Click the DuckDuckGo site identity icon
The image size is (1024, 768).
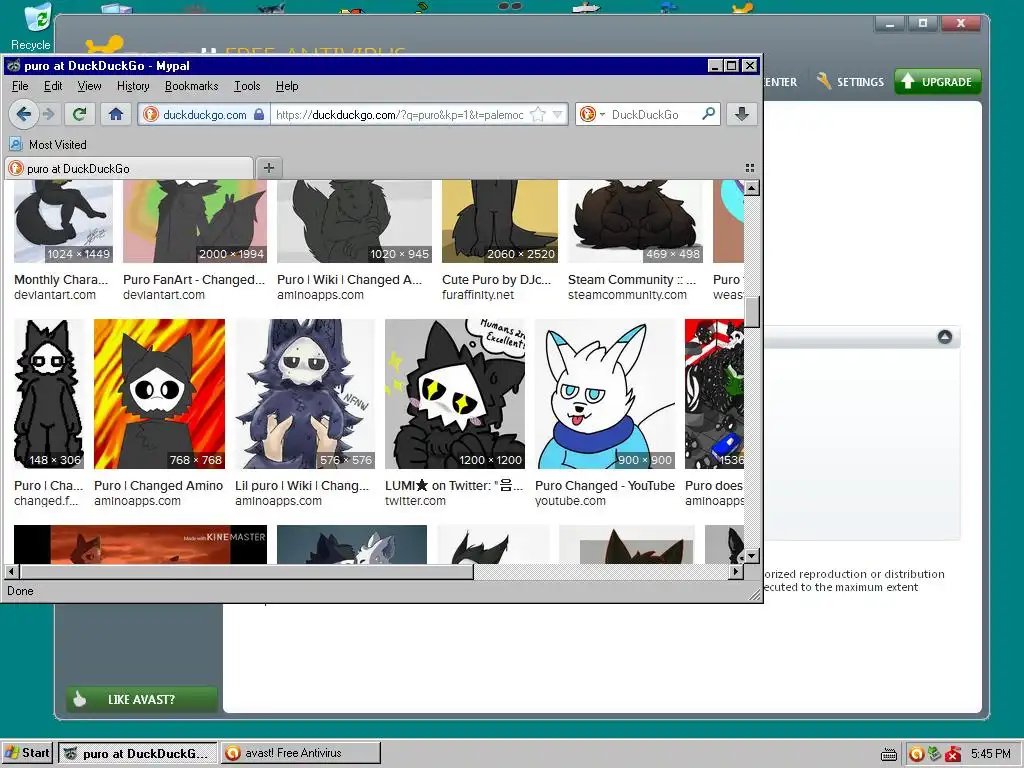151,114
